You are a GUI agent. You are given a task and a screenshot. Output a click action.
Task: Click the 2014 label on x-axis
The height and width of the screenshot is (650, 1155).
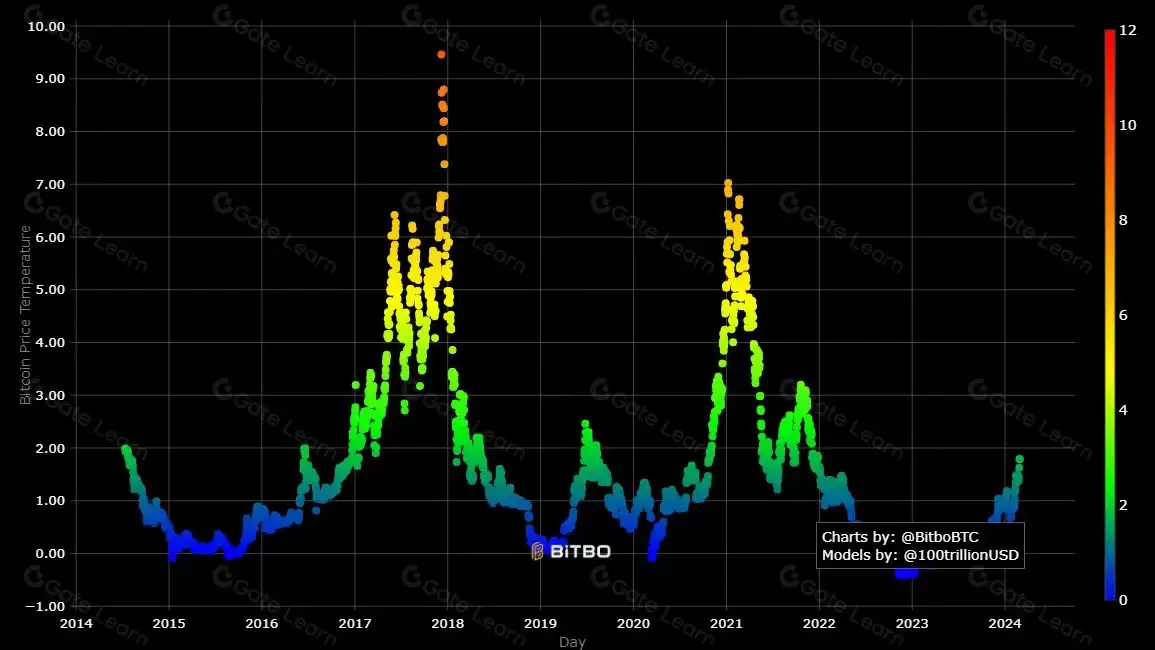coord(76,623)
